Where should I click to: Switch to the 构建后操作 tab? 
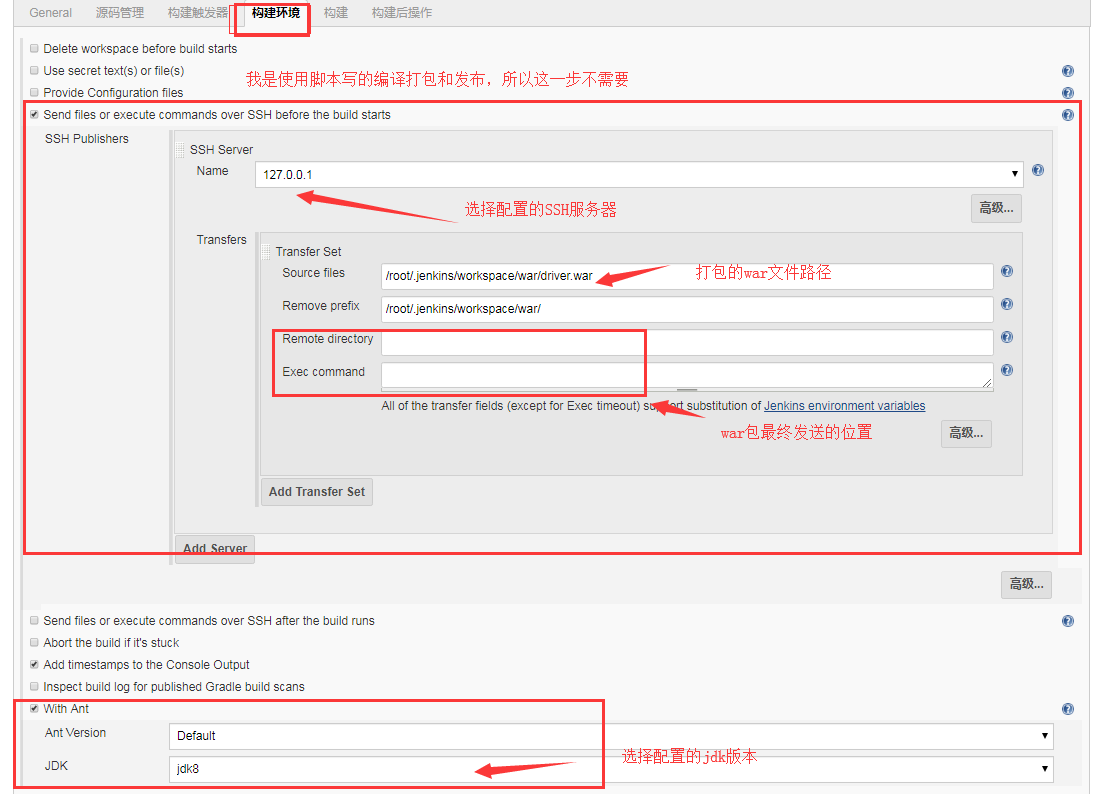point(401,13)
